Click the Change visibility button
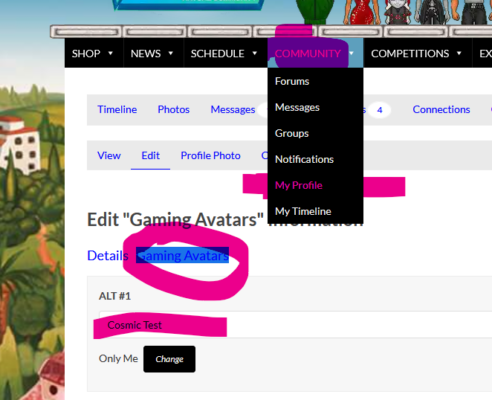 coord(169,359)
